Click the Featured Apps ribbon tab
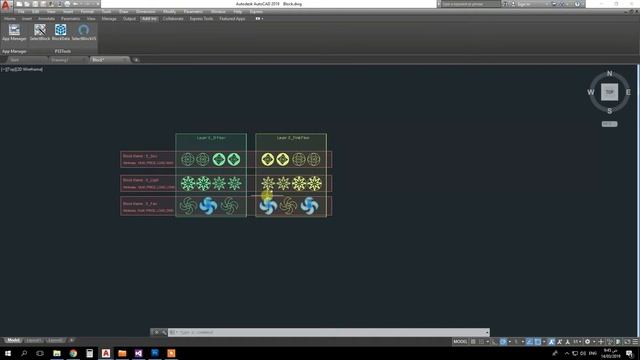This screenshot has width=640, height=360. coord(232,19)
